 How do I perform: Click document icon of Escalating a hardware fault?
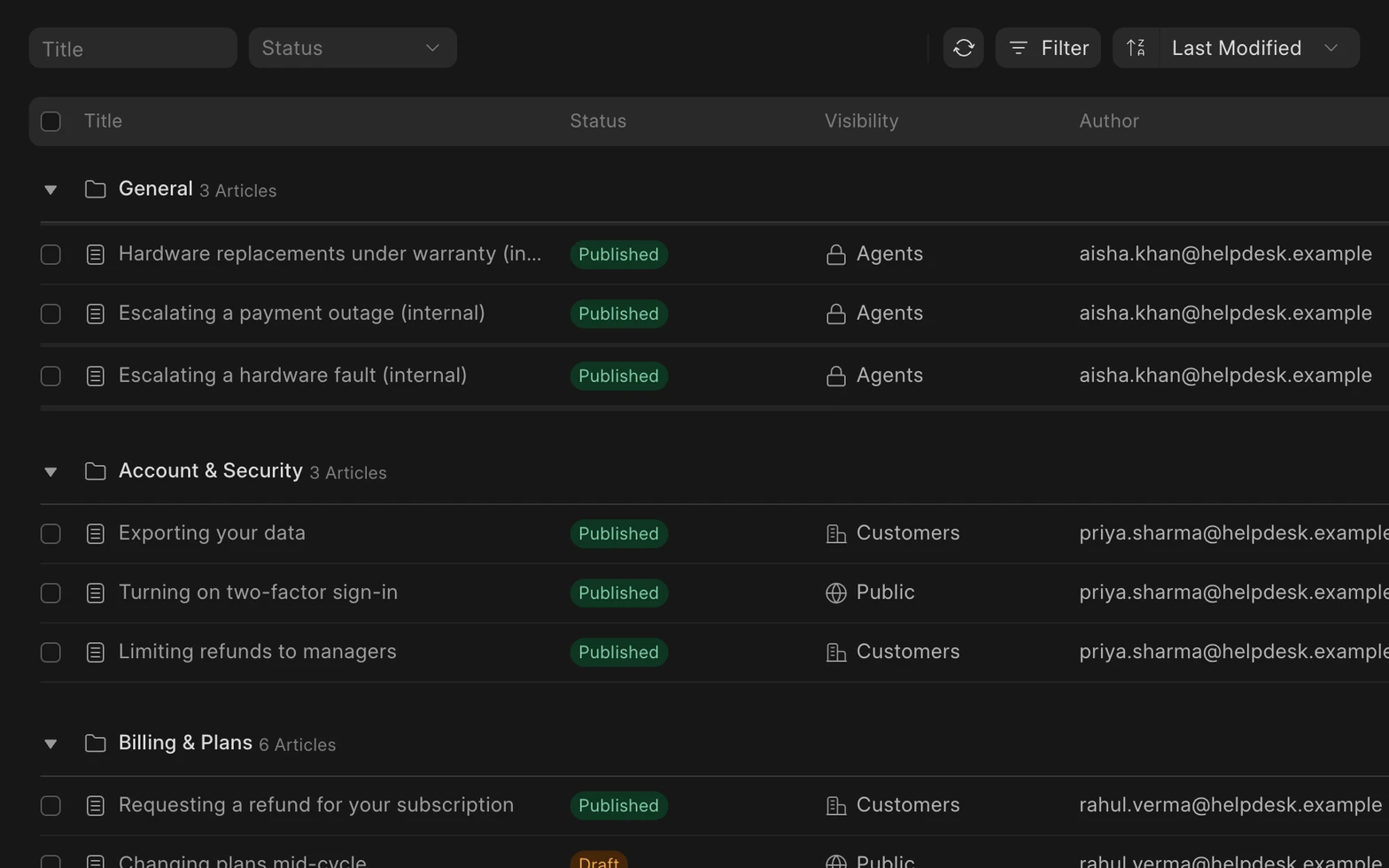(x=95, y=376)
